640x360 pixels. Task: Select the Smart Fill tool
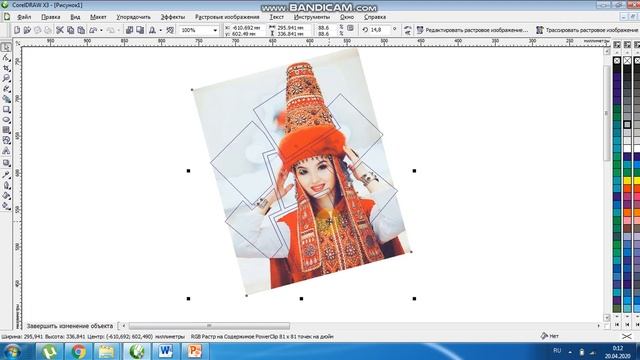(6, 99)
